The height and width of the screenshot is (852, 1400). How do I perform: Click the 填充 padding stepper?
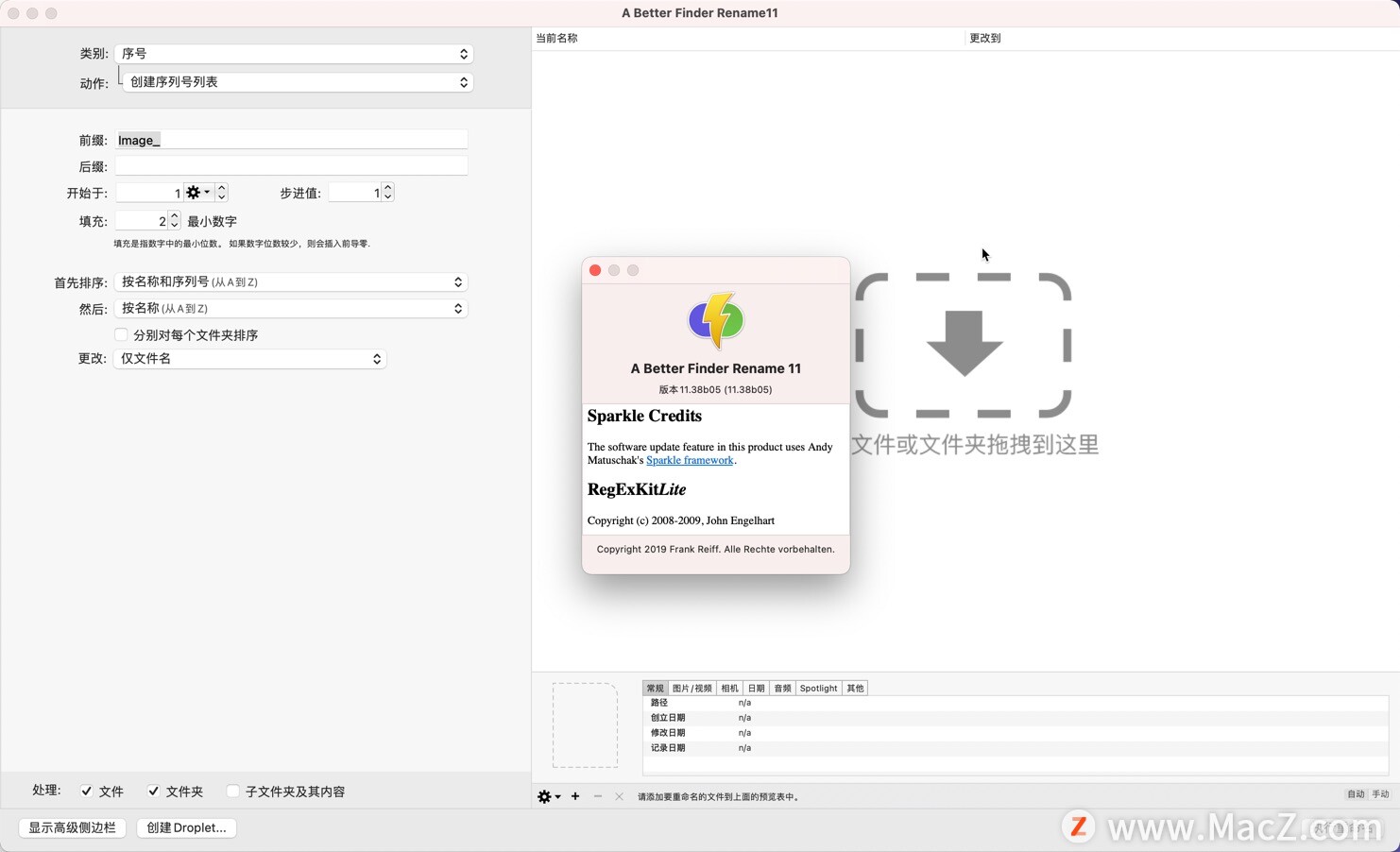tap(174, 221)
